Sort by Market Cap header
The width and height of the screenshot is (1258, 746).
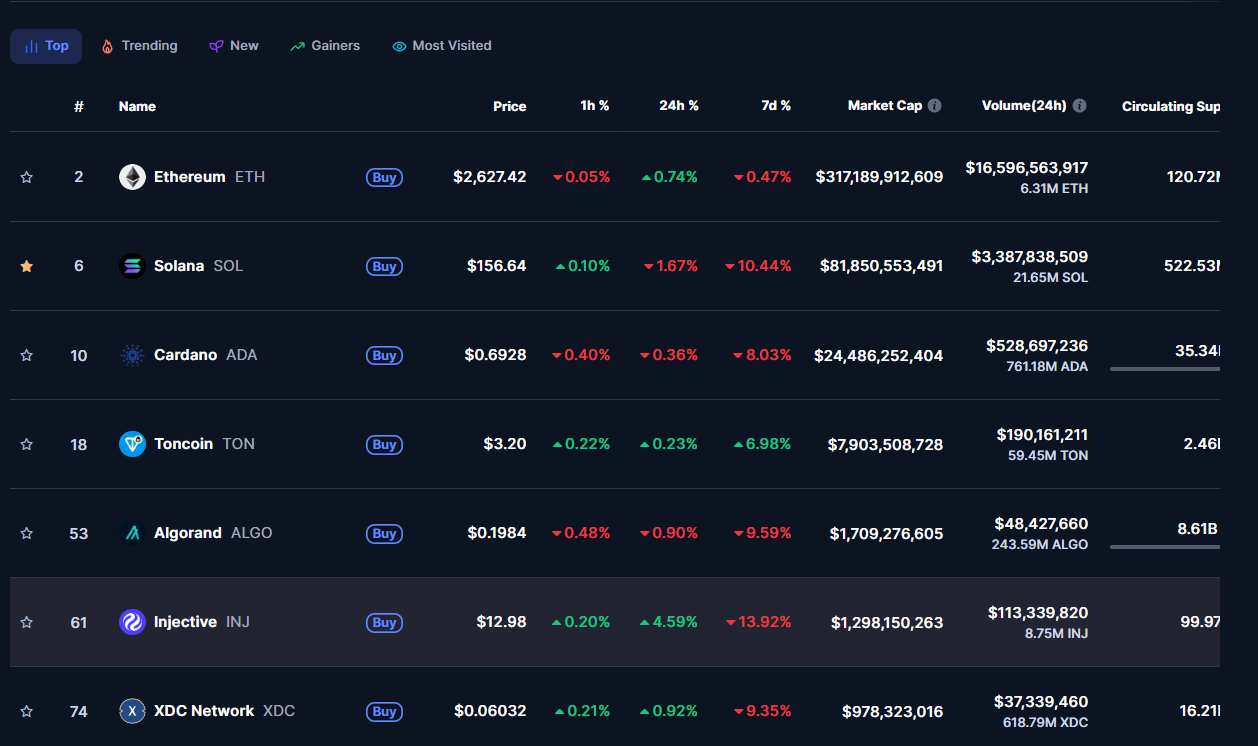[x=885, y=106]
